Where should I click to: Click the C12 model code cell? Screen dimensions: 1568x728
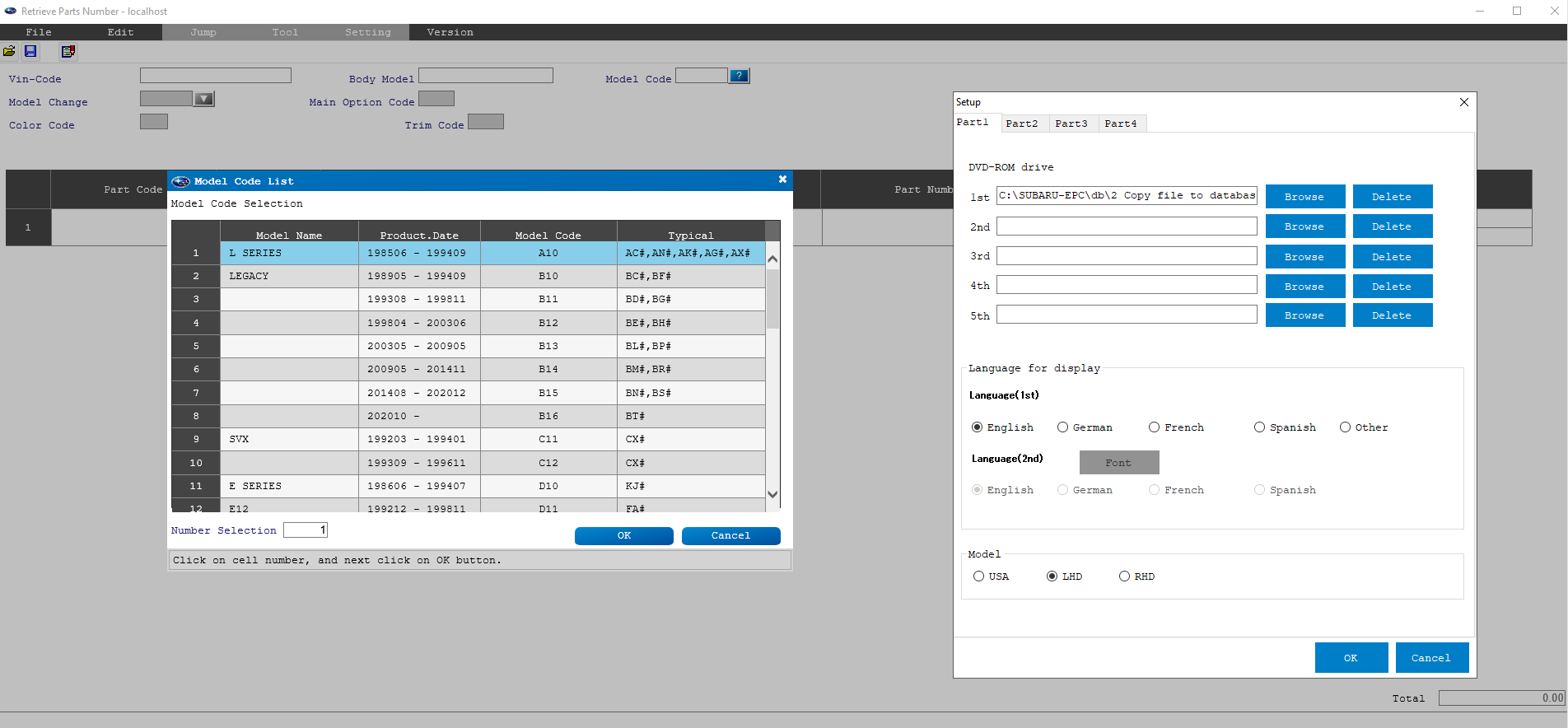[x=548, y=463]
